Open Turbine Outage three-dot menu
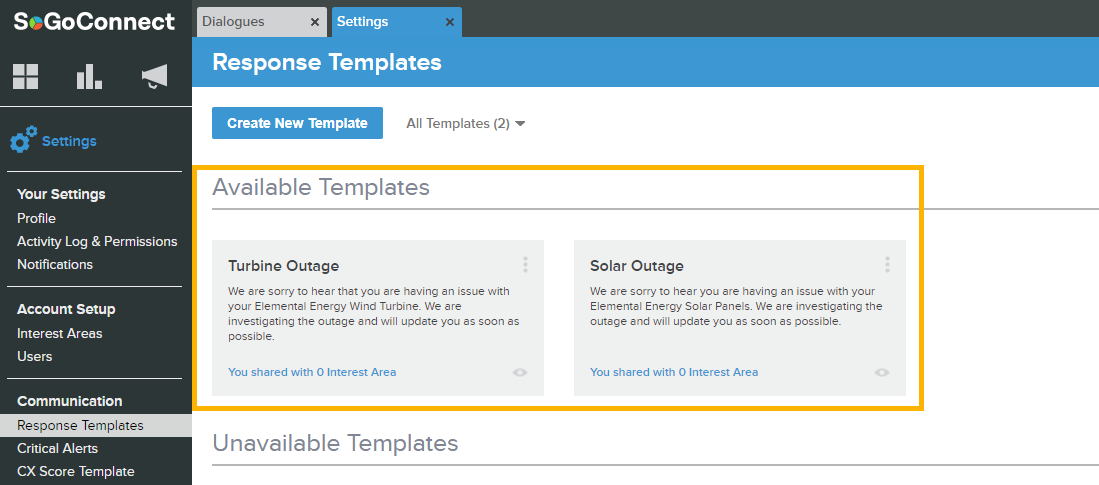This screenshot has height=485, width=1099. point(525,264)
